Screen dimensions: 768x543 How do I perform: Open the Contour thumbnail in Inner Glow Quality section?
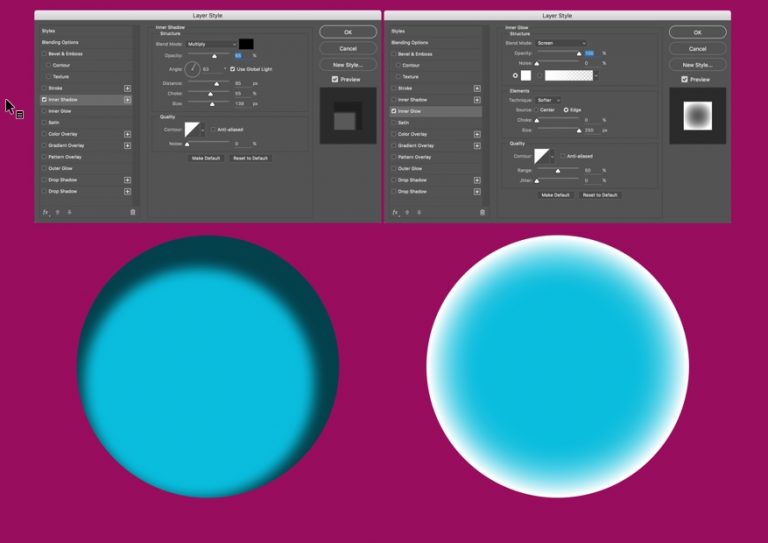[x=542, y=156]
